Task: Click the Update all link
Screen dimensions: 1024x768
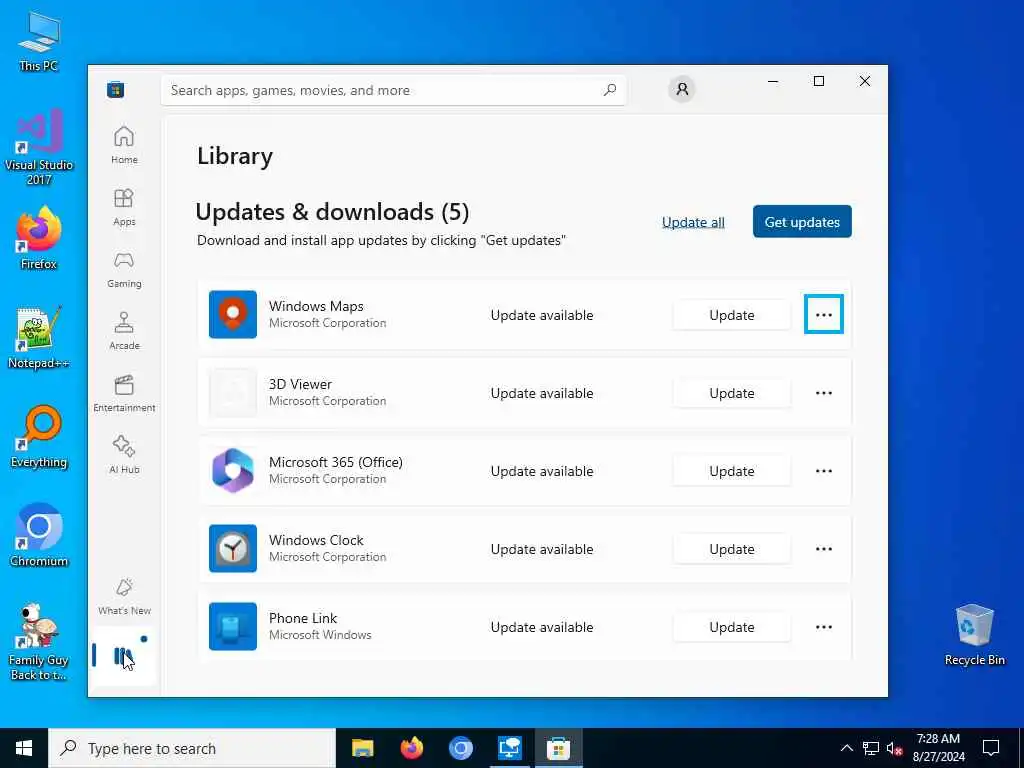Action: [693, 222]
